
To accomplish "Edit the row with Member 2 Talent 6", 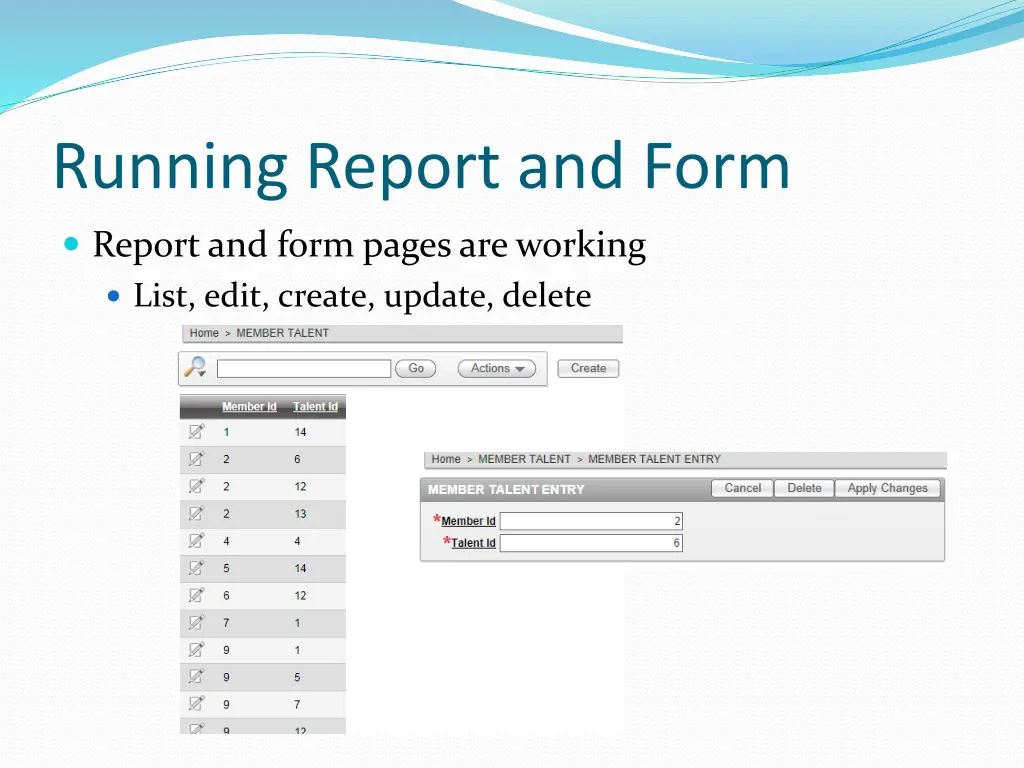I will [x=196, y=459].
